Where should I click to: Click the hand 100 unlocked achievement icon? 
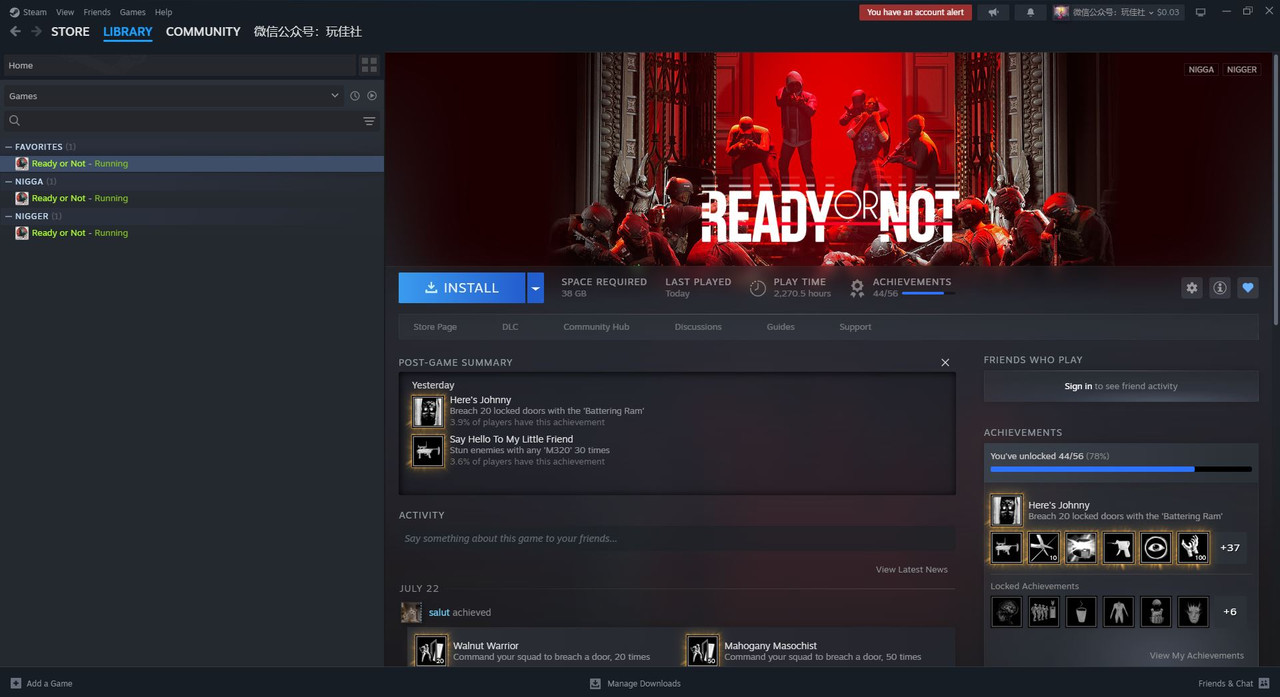[1193, 547]
